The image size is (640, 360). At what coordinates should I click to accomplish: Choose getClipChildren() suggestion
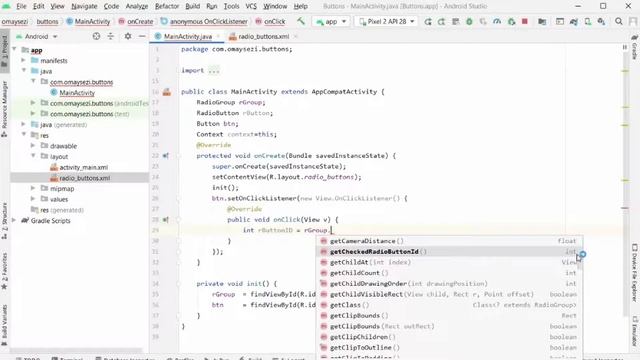pyautogui.click(x=449, y=337)
